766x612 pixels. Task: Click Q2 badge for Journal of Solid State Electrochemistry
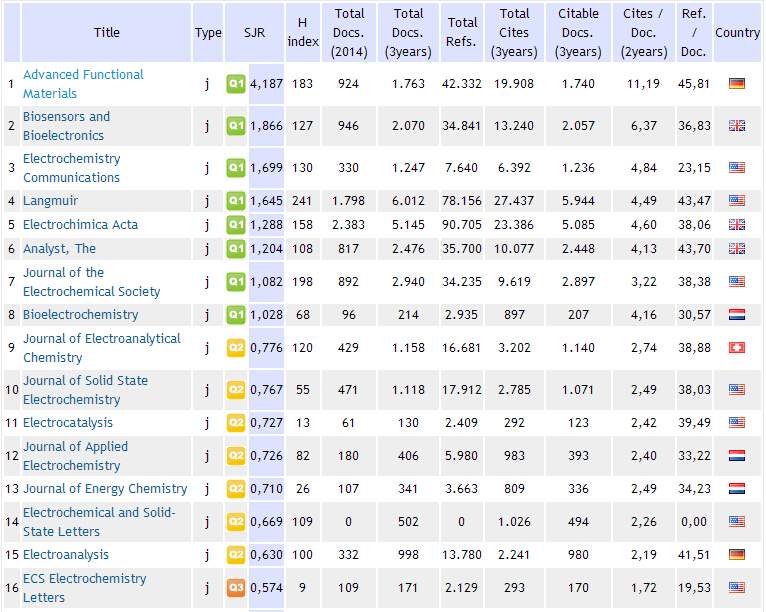[x=236, y=390]
